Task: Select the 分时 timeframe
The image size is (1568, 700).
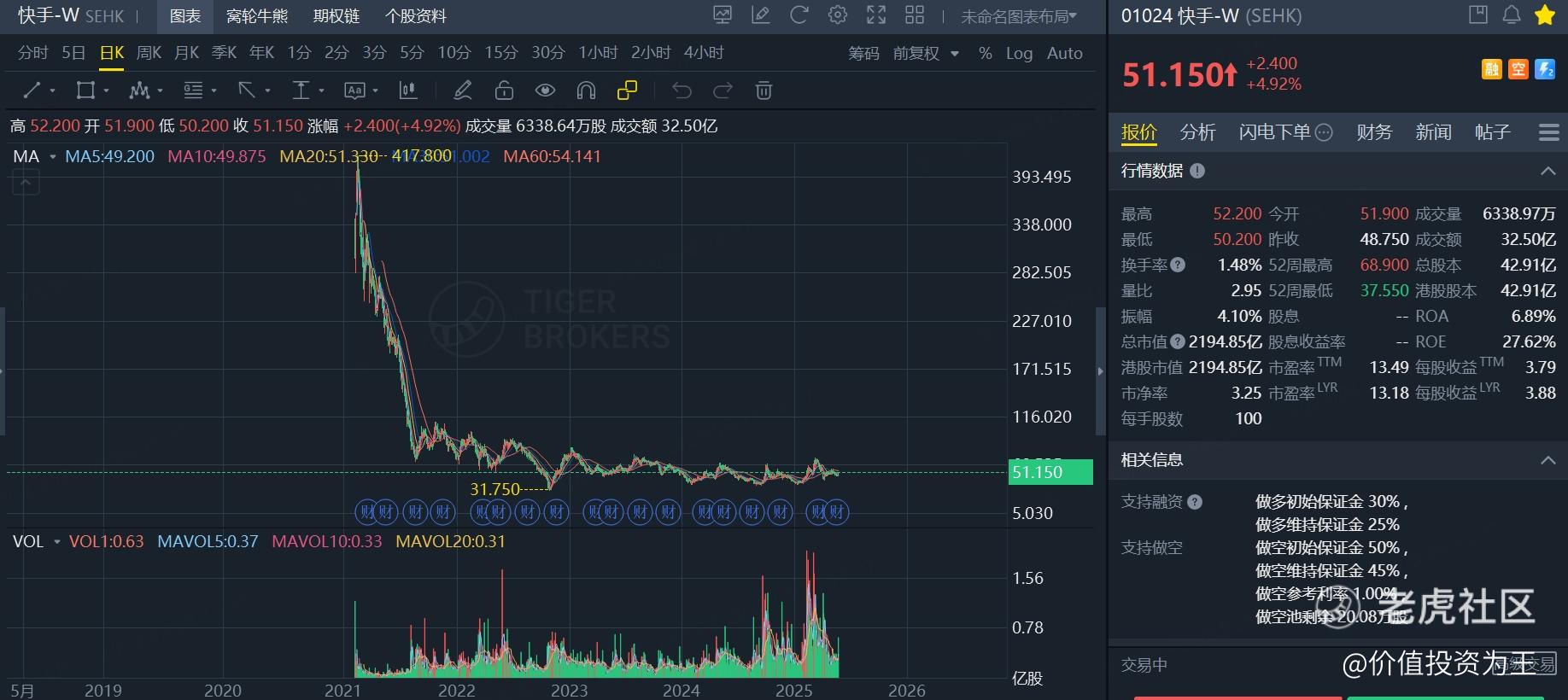Action: (x=33, y=53)
